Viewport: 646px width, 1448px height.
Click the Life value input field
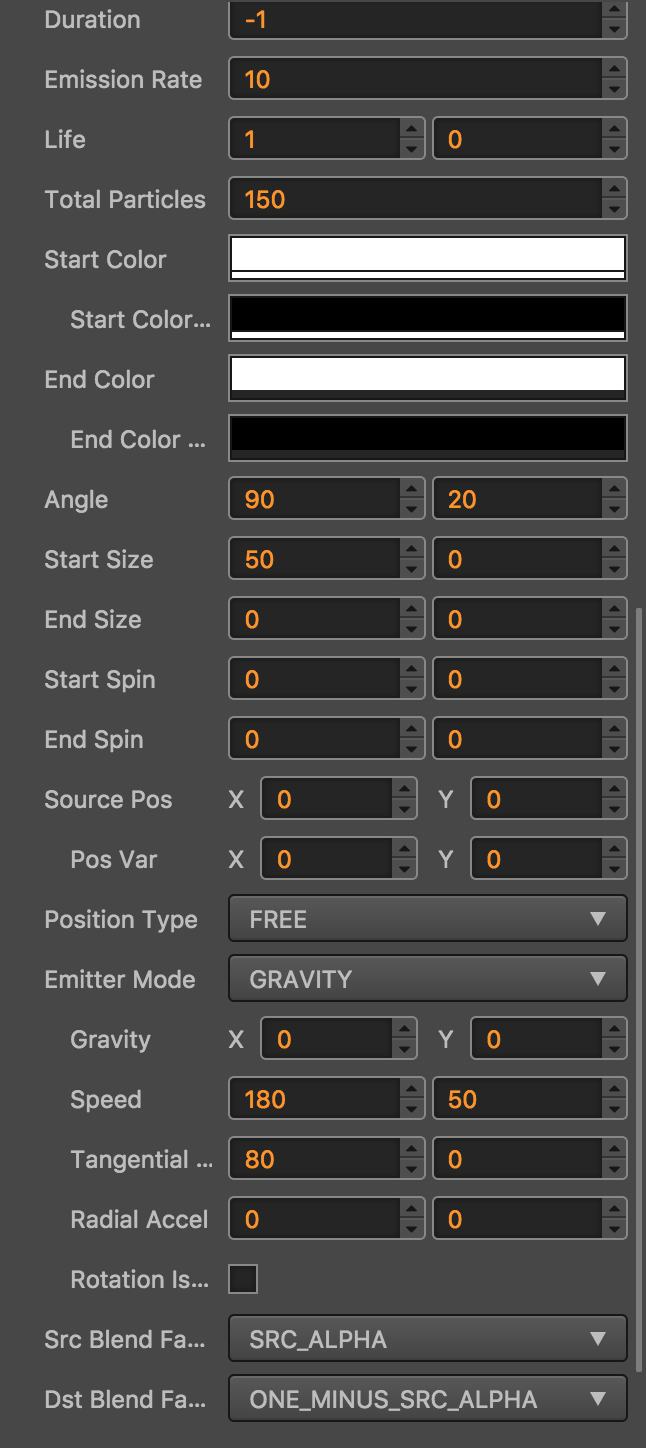point(315,139)
